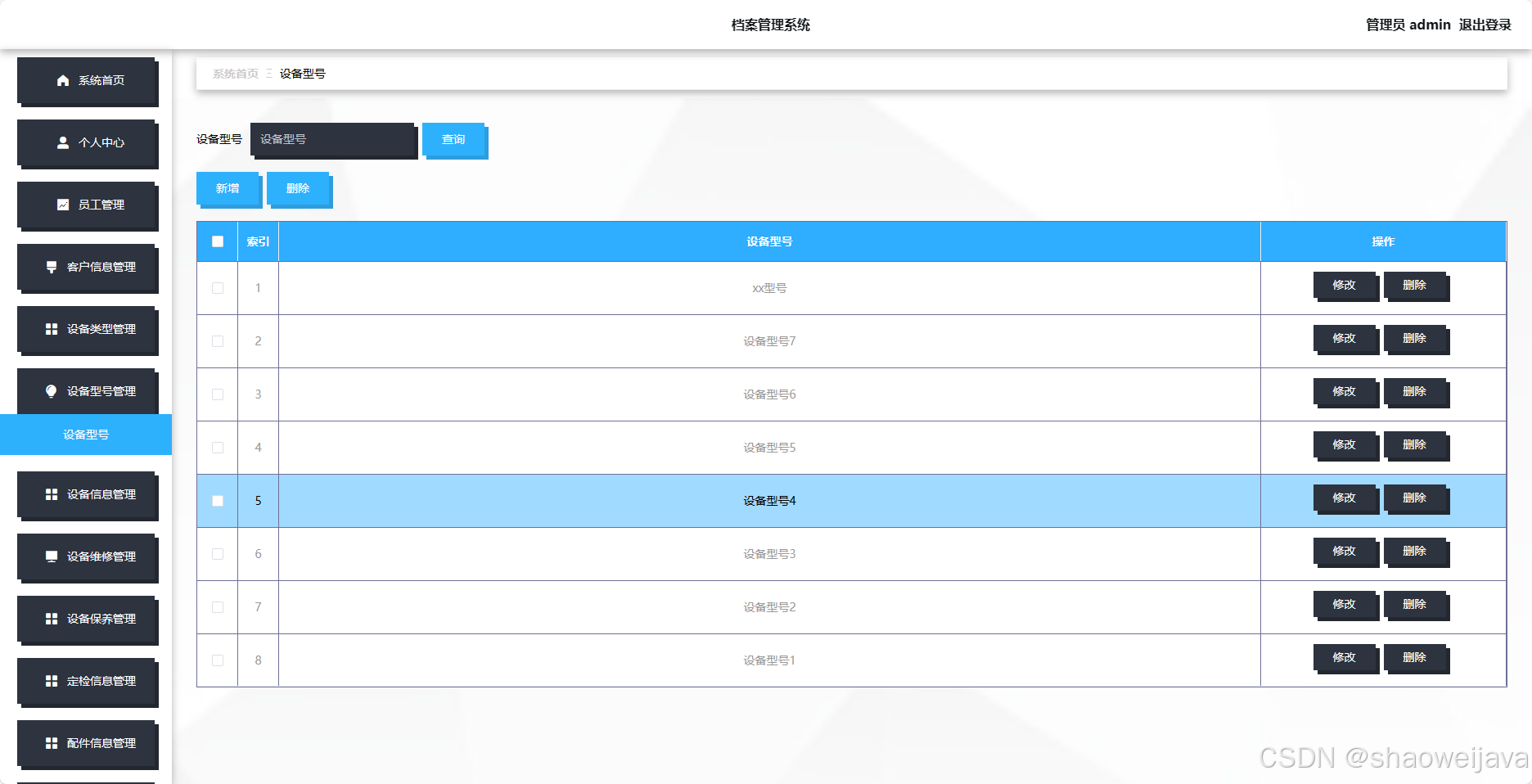Click 管理员 admin in the header
Image resolution: width=1532 pixels, height=784 pixels.
1408,25
